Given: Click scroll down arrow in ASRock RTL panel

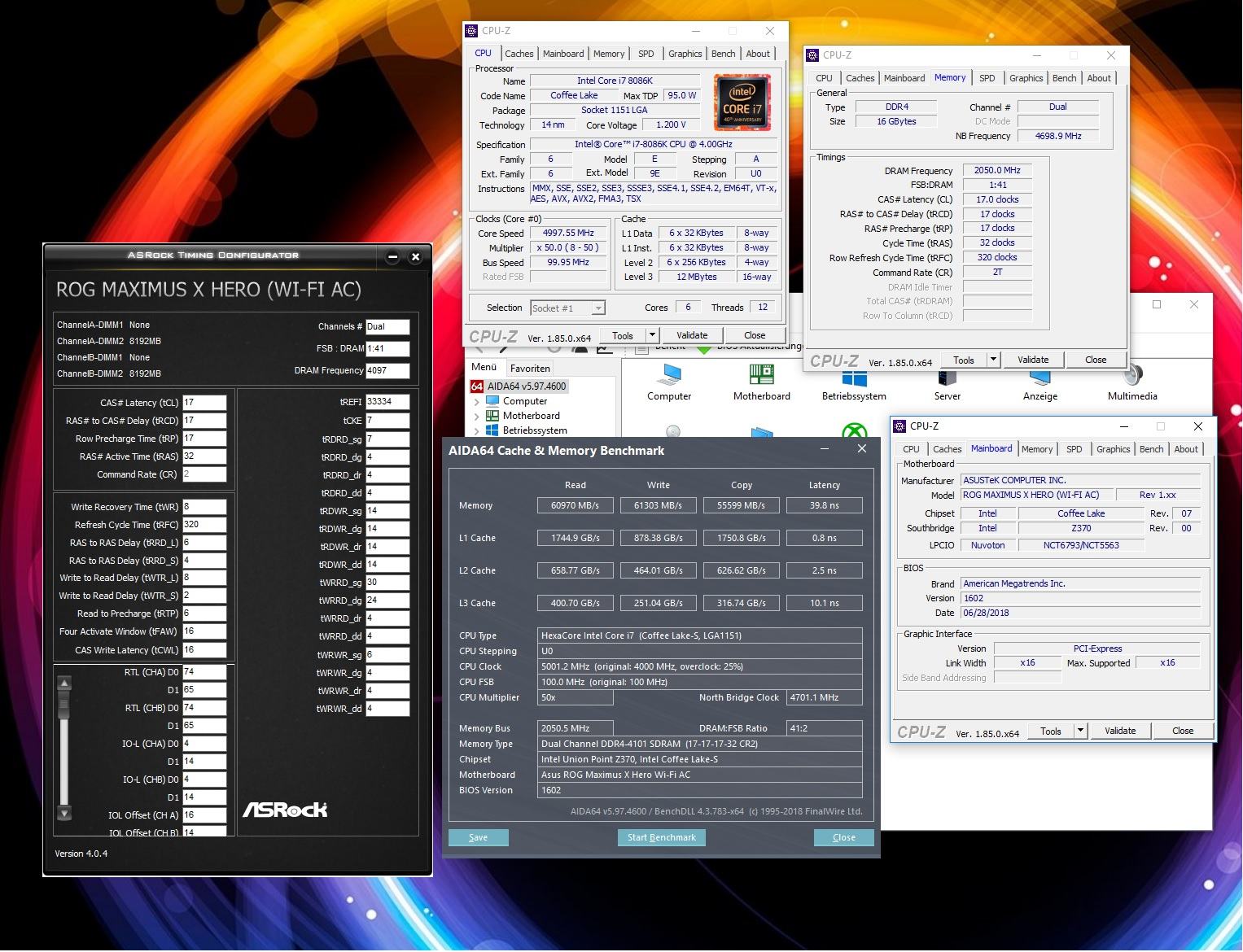Looking at the screenshot, I should (64, 813).
